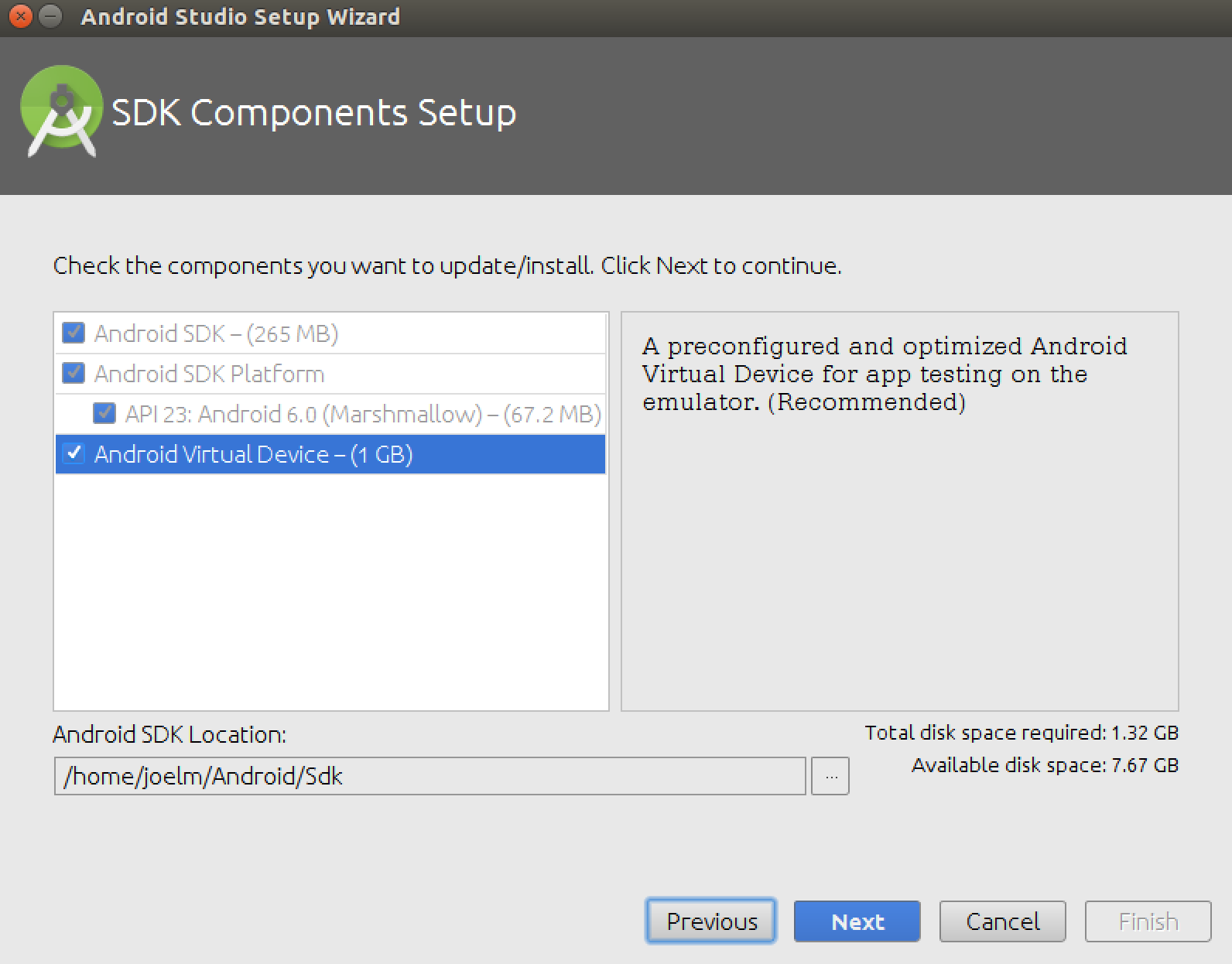Uncheck the API 23 Marshmallow checkbox
The width and height of the screenshot is (1232, 964).
point(104,413)
